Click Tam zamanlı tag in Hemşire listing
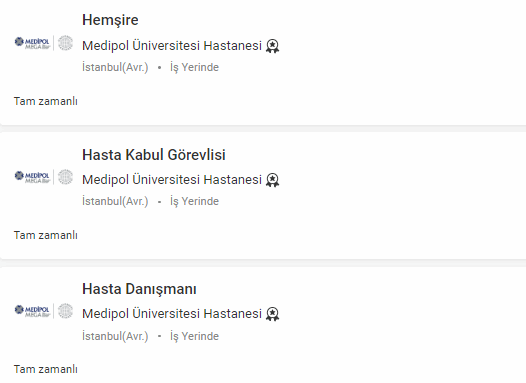Screen dimensions: 526x383 pyautogui.click(x=46, y=101)
